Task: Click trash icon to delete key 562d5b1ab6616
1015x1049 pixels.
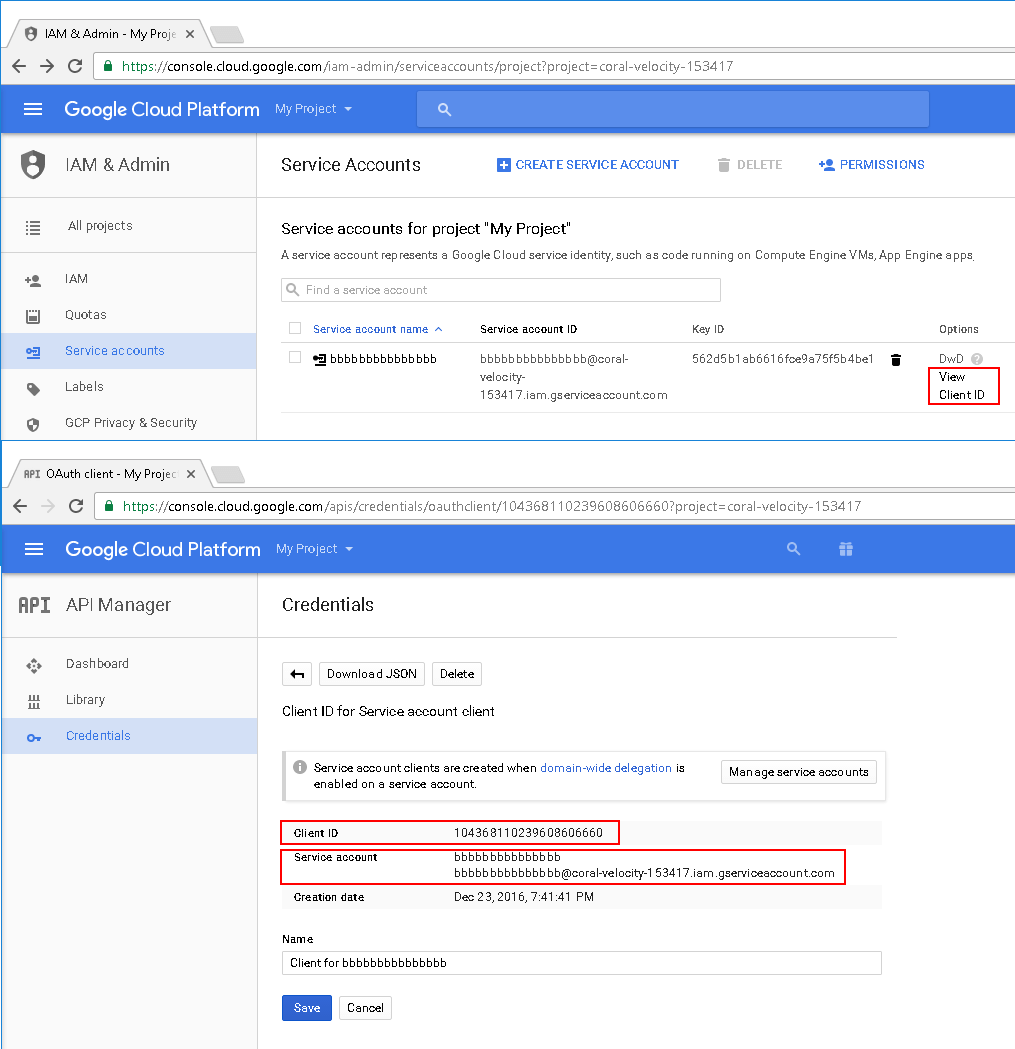Action: click(x=896, y=360)
